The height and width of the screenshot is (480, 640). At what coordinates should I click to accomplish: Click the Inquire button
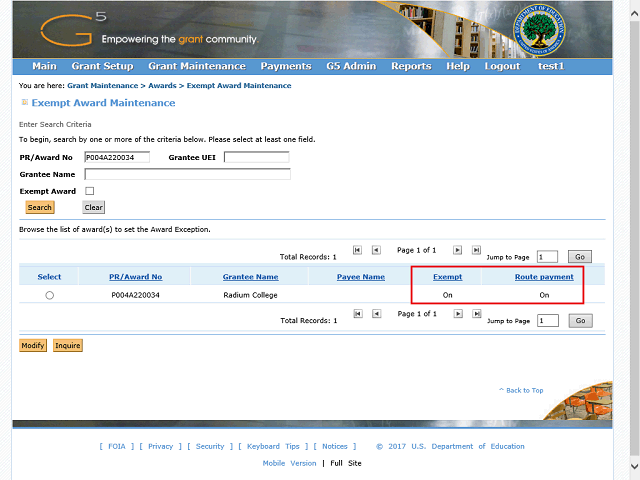pos(68,345)
